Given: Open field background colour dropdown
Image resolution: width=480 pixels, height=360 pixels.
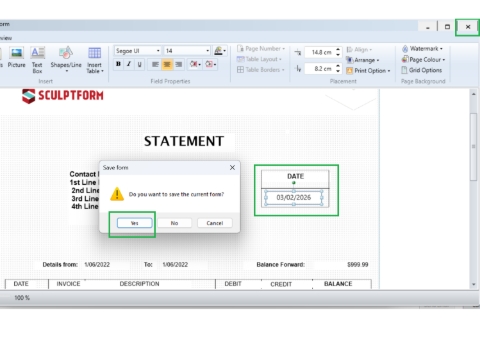Looking at the screenshot, I should pos(195,64).
